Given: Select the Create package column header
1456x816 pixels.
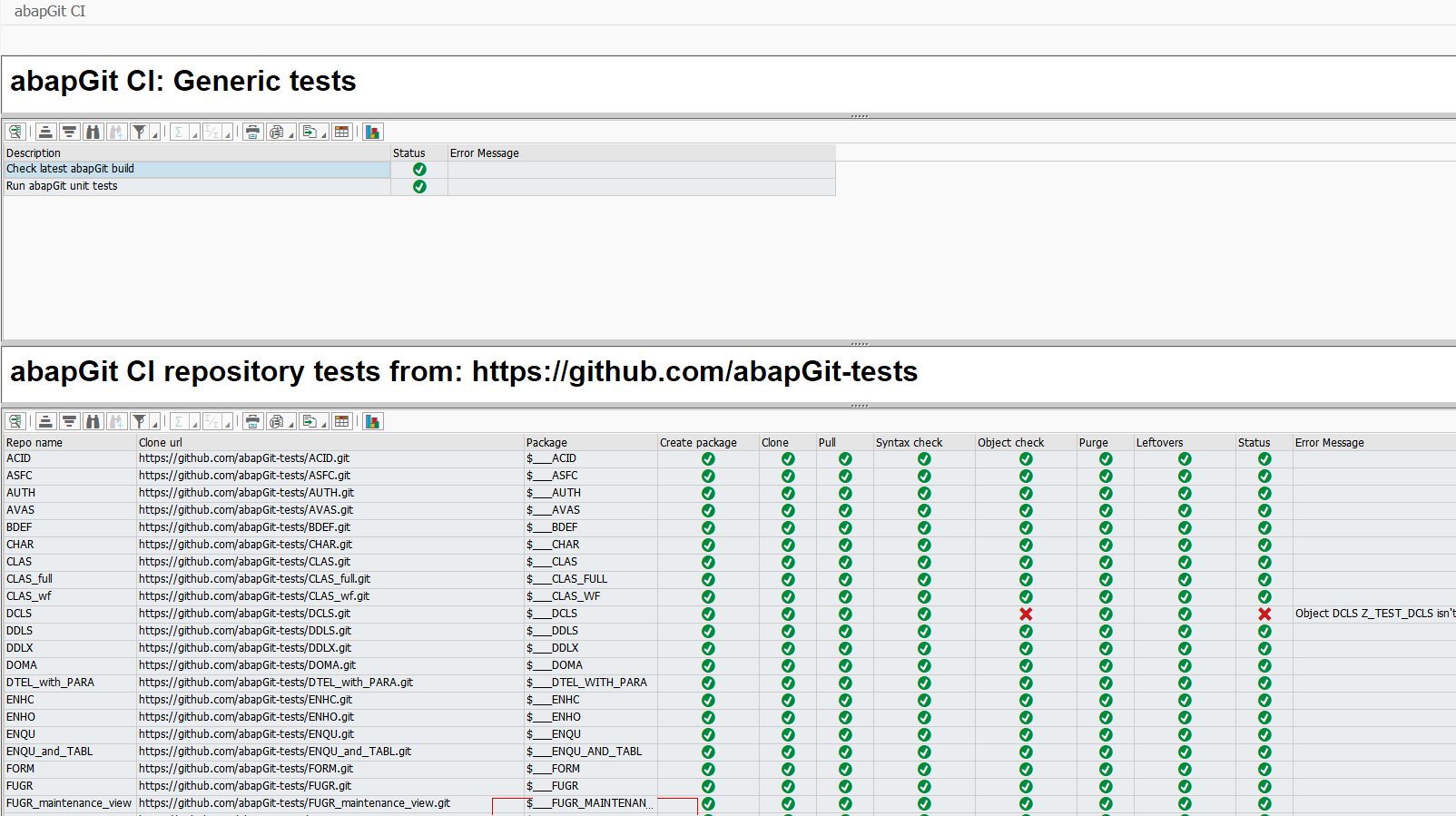Looking at the screenshot, I should click(708, 443).
